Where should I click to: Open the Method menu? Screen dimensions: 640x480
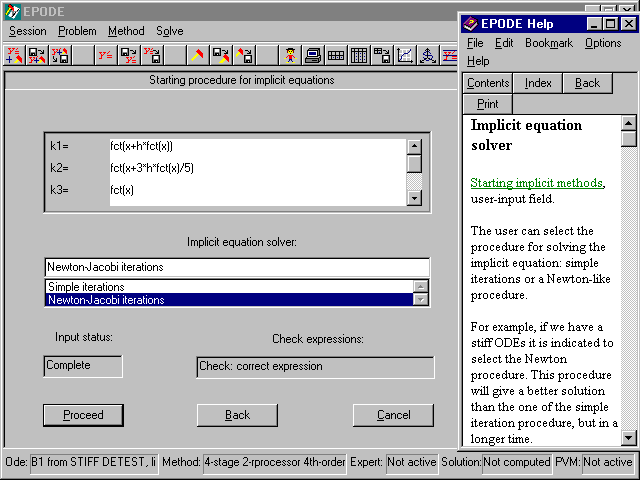[x=126, y=31]
